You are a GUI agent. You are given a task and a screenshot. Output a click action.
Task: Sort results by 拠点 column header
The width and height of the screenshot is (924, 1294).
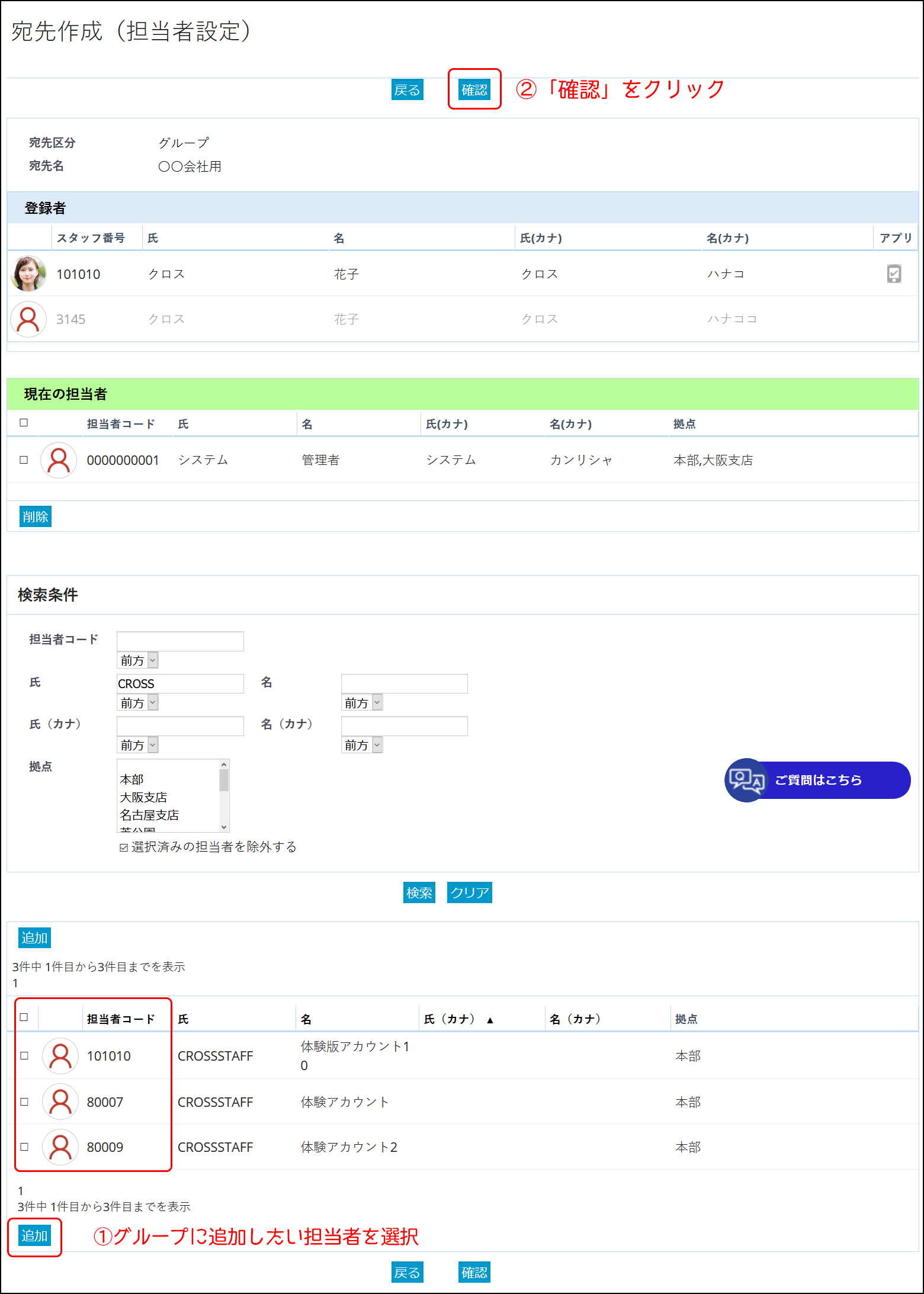coord(686,1019)
